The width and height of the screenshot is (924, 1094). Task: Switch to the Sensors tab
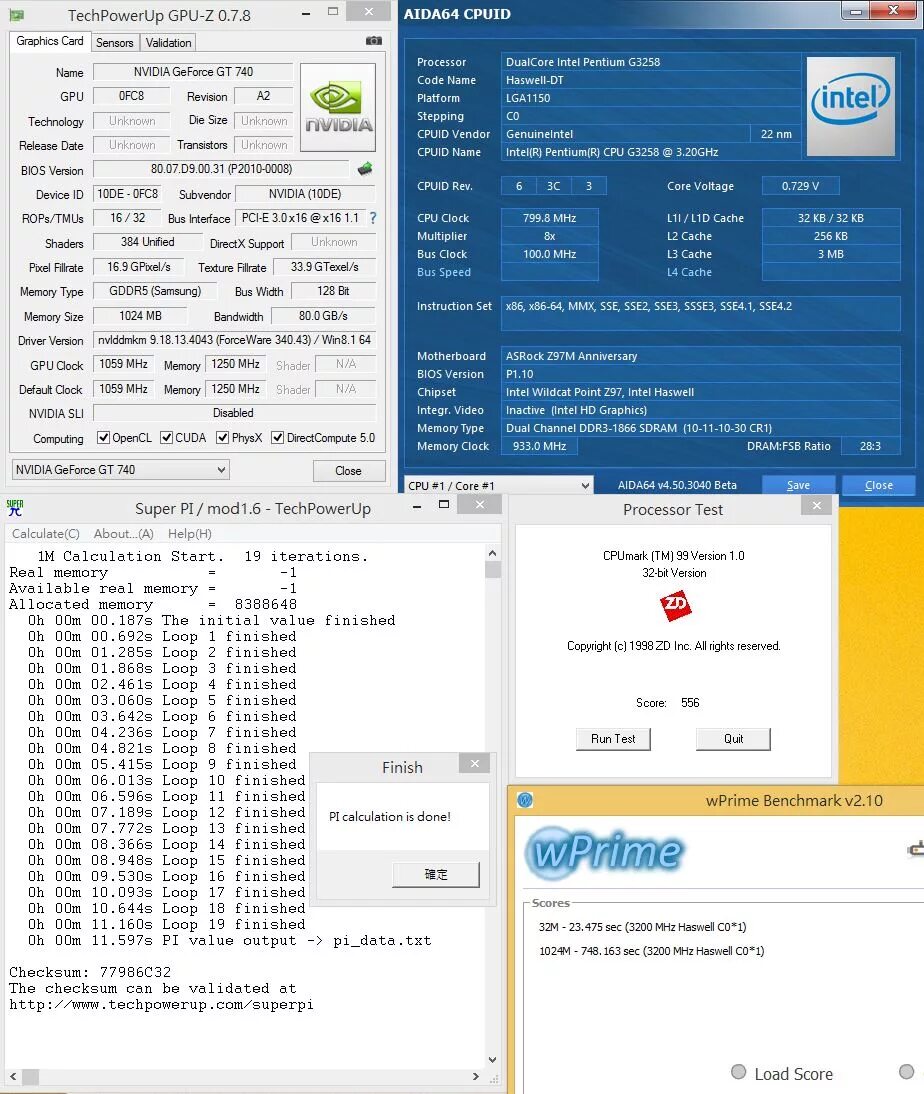[x=114, y=43]
